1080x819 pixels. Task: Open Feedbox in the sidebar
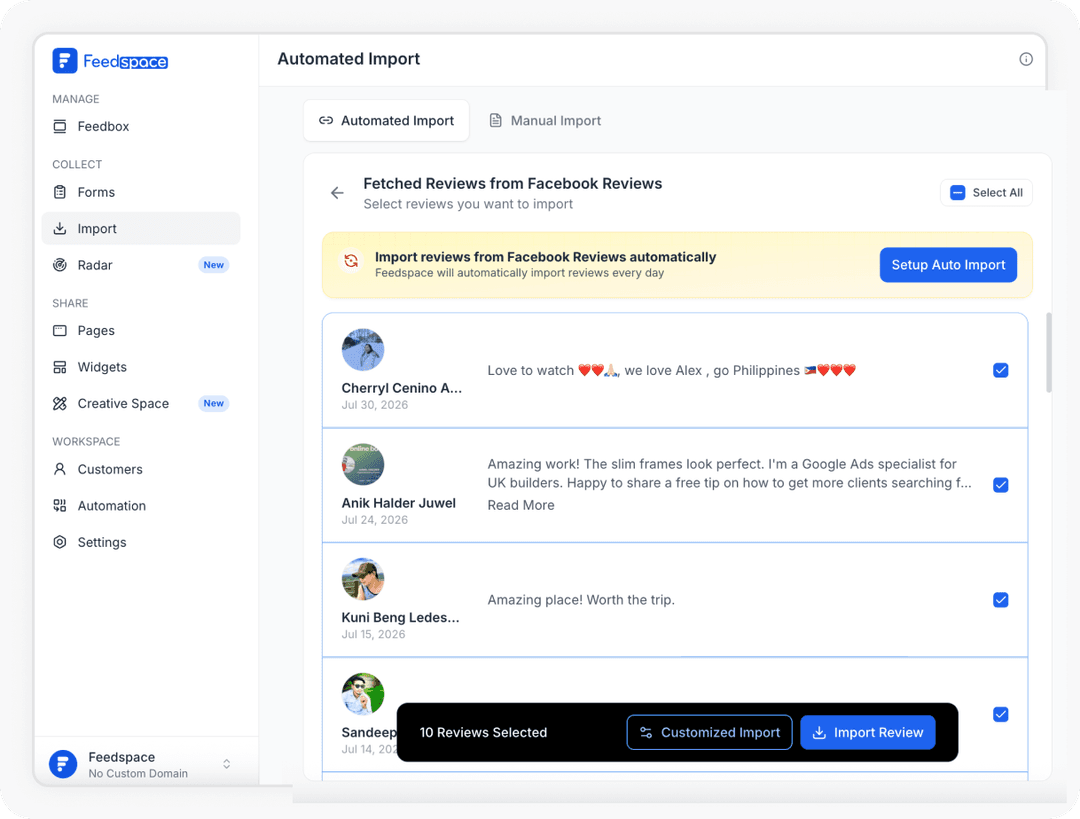click(141, 126)
